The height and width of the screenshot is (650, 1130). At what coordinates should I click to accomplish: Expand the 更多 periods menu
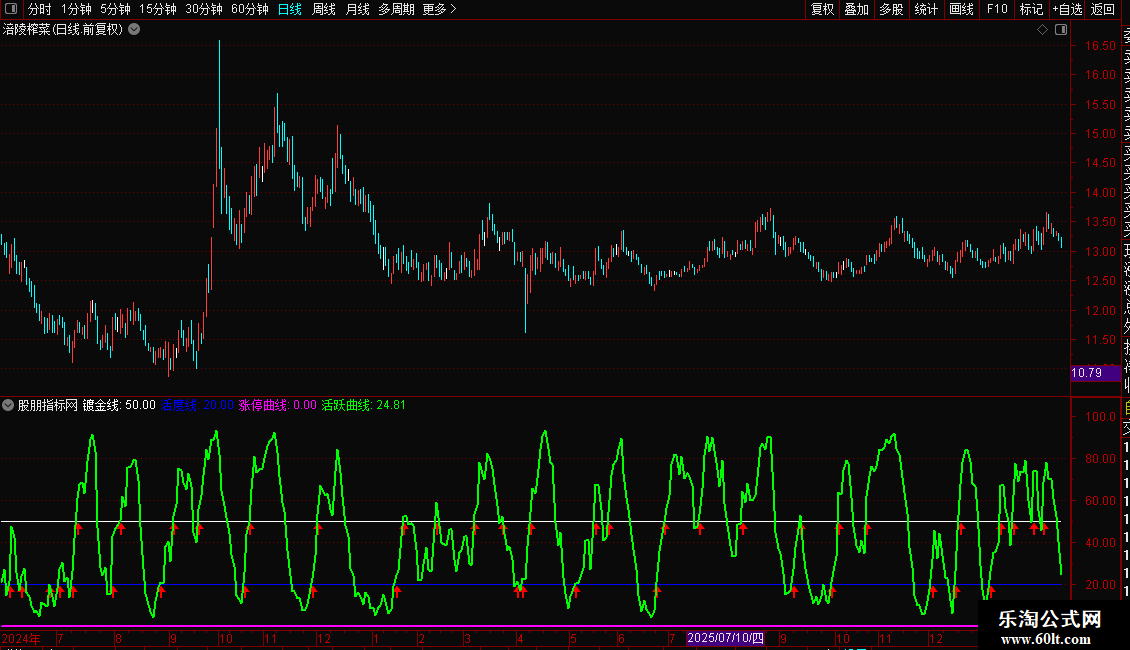coord(440,9)
